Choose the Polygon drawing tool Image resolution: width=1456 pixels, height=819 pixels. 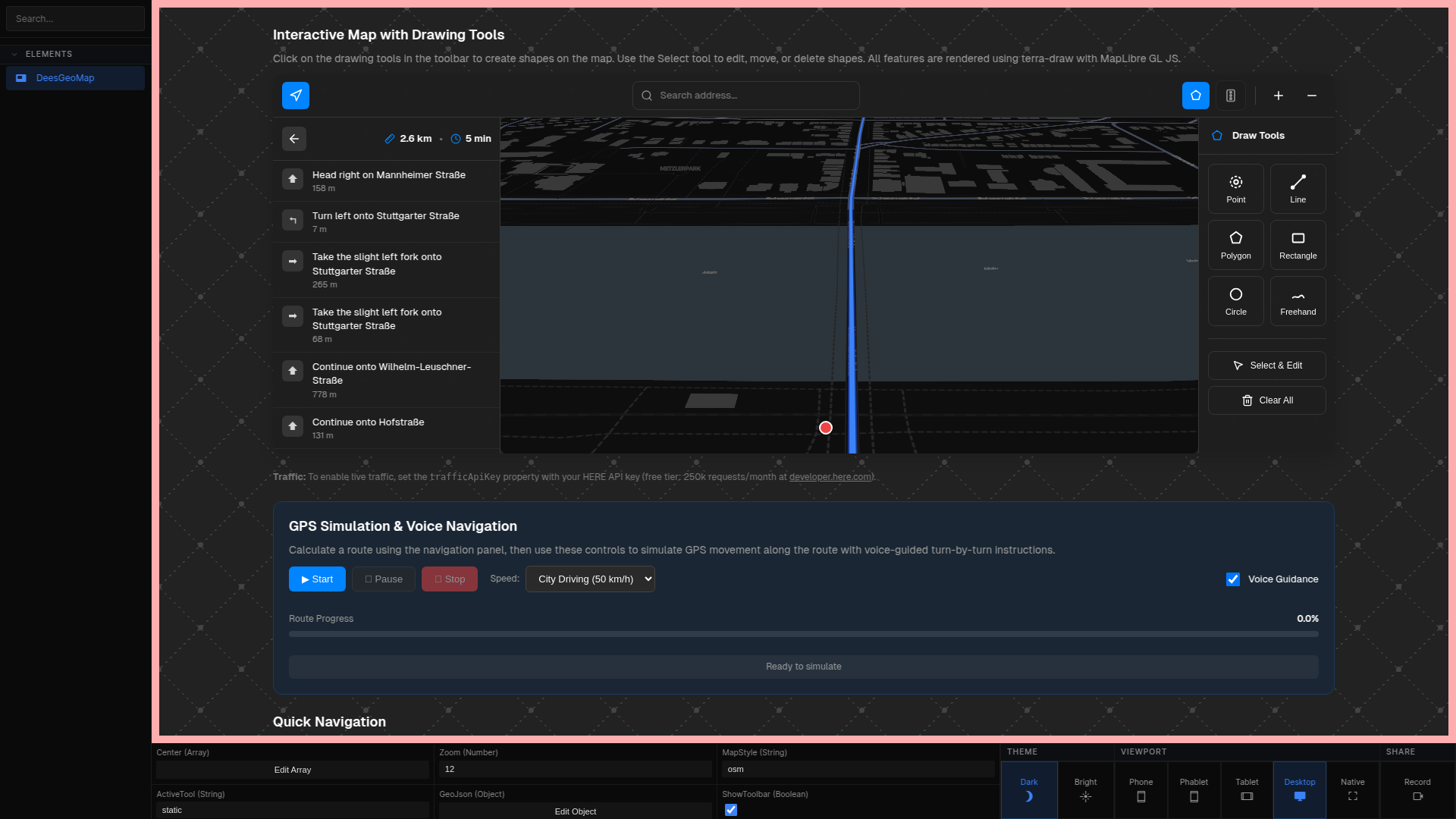[x=1235, y=245]
